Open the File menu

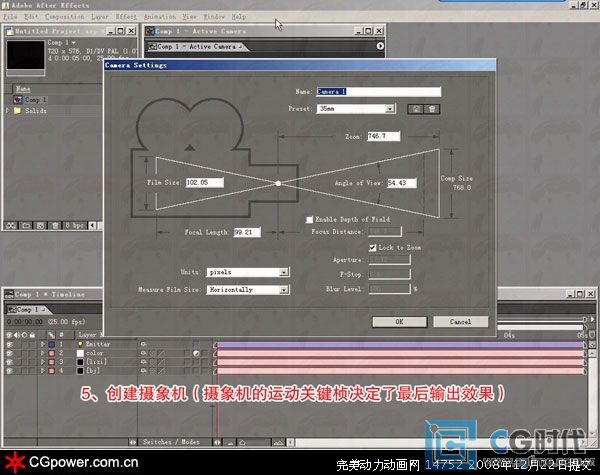click(x=10, y=17)
